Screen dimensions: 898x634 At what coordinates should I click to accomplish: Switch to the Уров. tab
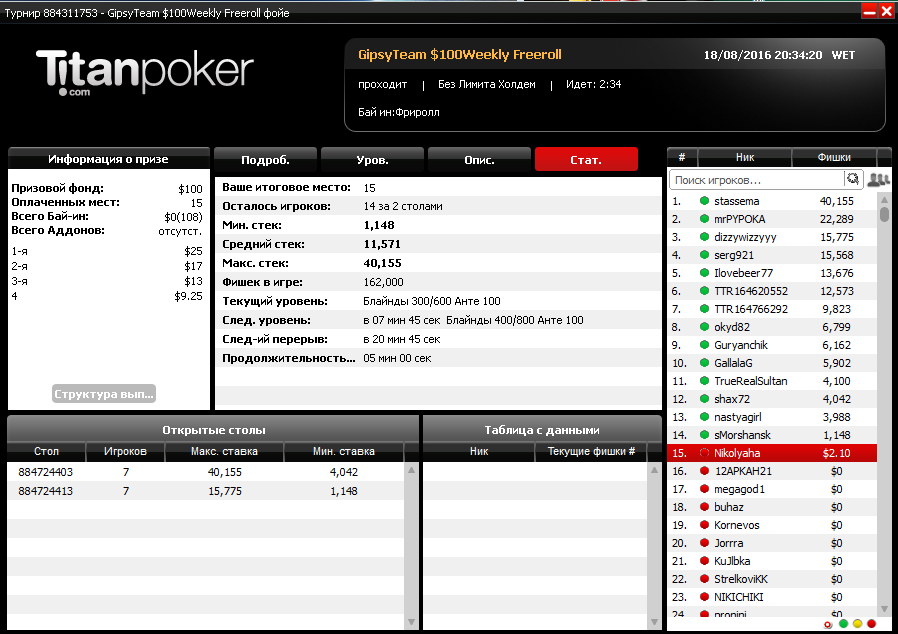coord(372,160)
